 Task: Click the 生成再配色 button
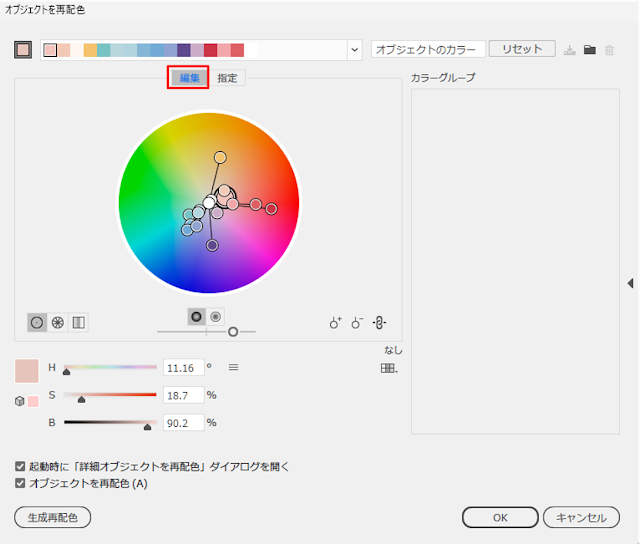click(x=53, y=517)
